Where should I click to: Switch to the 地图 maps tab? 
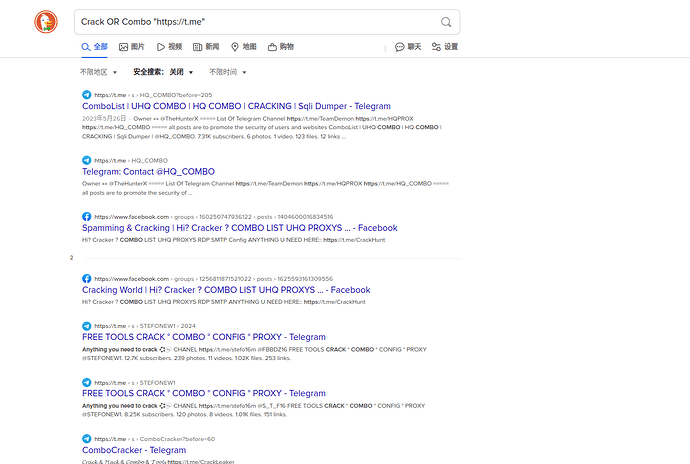(x=243, y=47)
